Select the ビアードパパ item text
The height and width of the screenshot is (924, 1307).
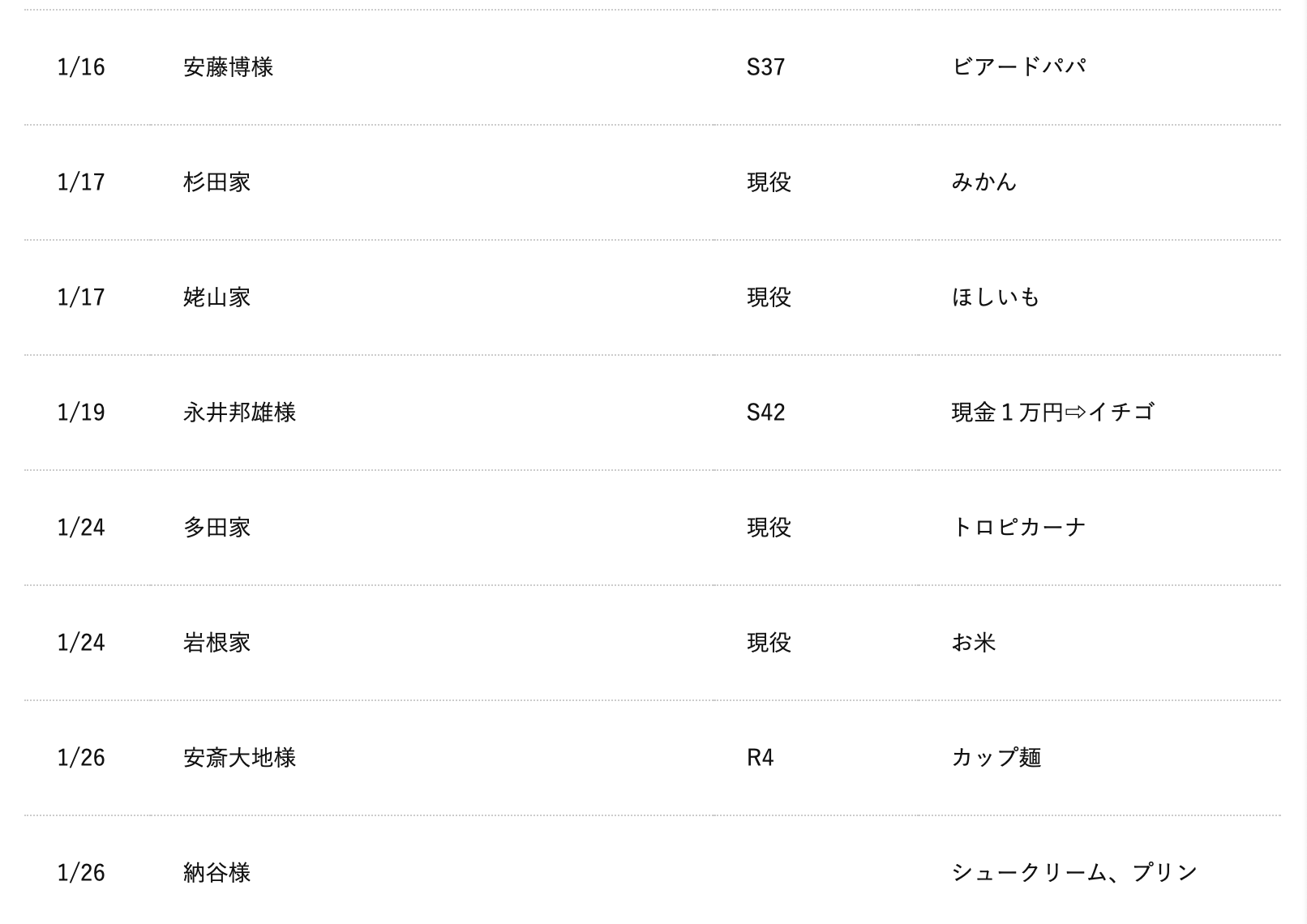click(1018, 66)
